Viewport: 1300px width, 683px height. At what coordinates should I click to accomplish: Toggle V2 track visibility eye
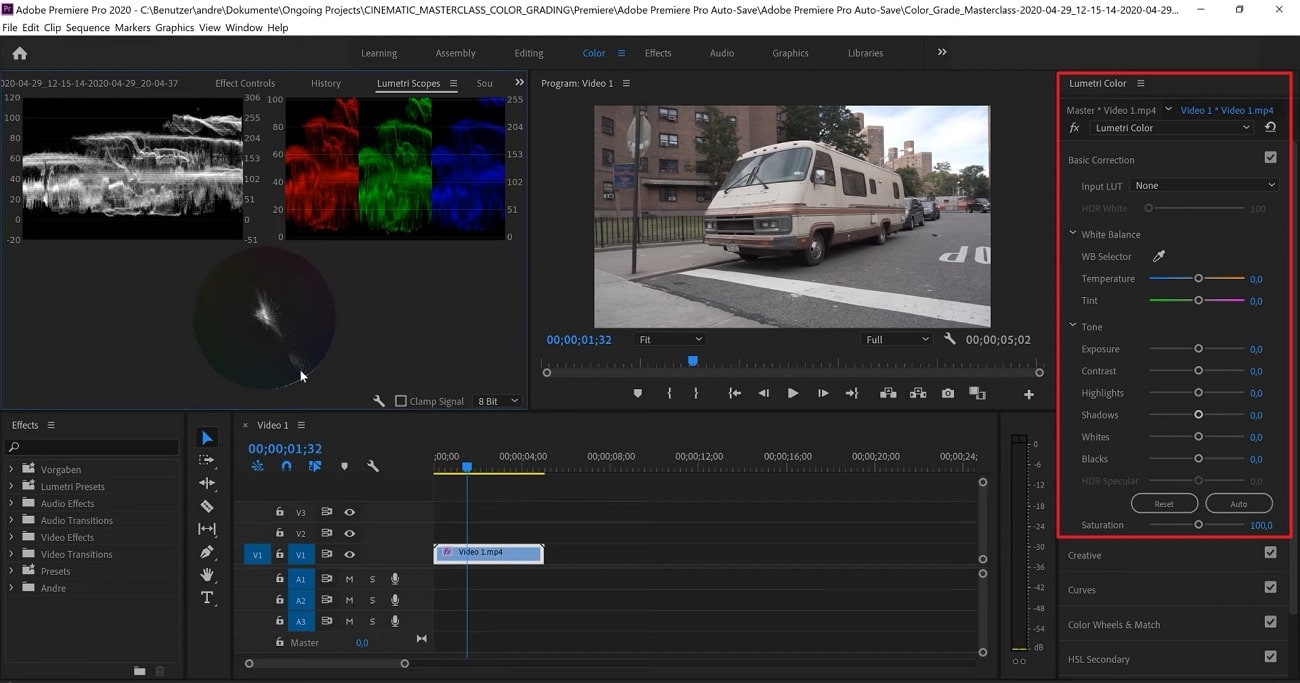350,533
